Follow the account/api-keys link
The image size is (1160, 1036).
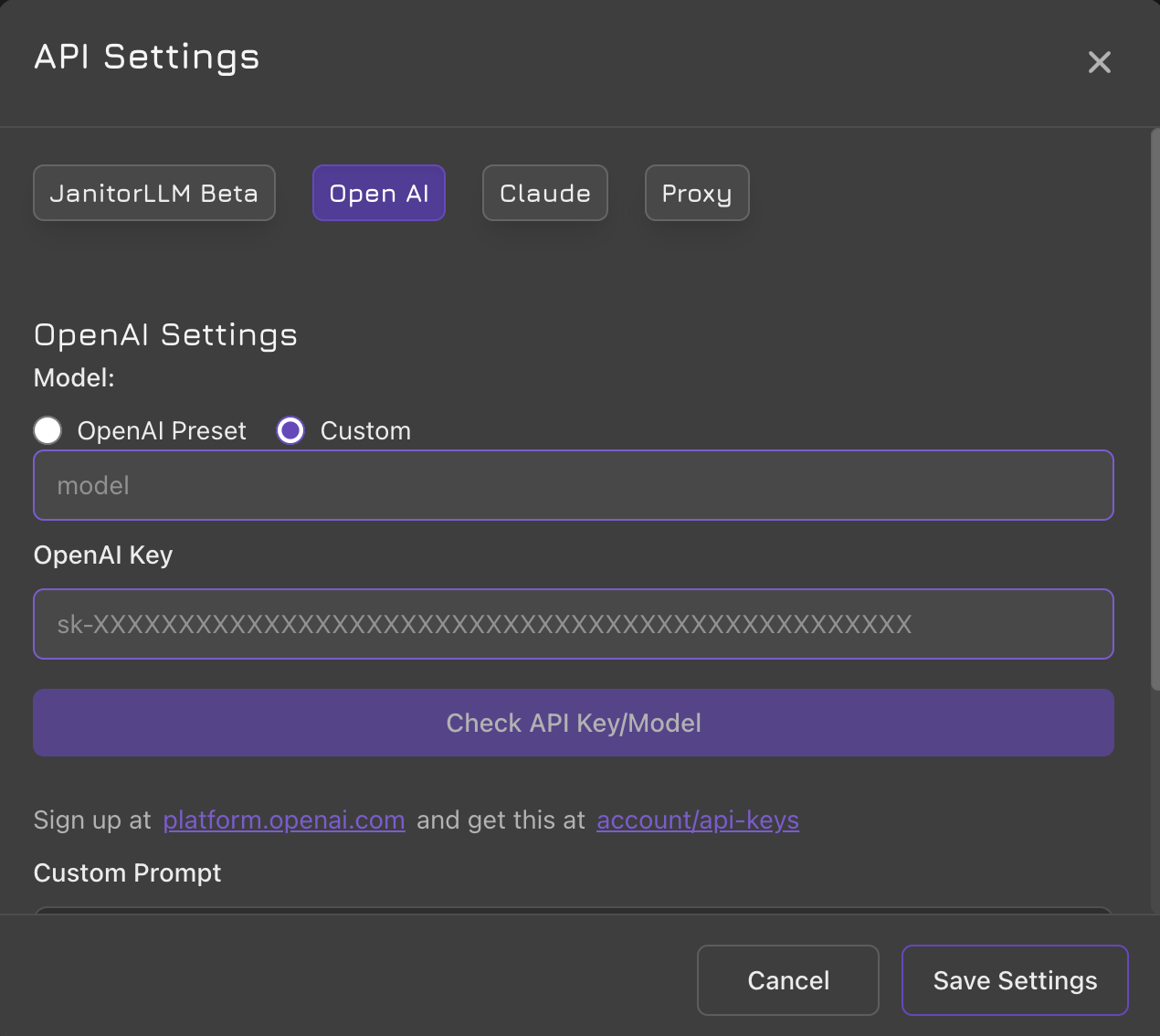pyautogui.click(x=697, y=820)
